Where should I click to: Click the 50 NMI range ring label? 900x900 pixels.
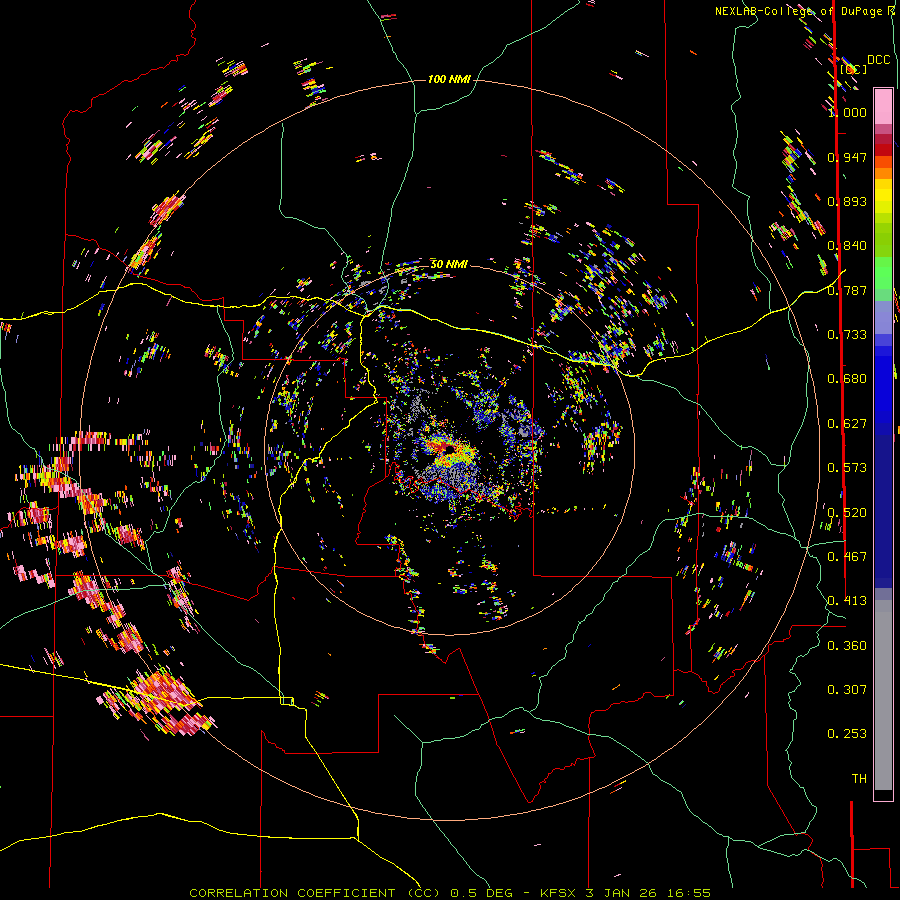coord(449,264)
